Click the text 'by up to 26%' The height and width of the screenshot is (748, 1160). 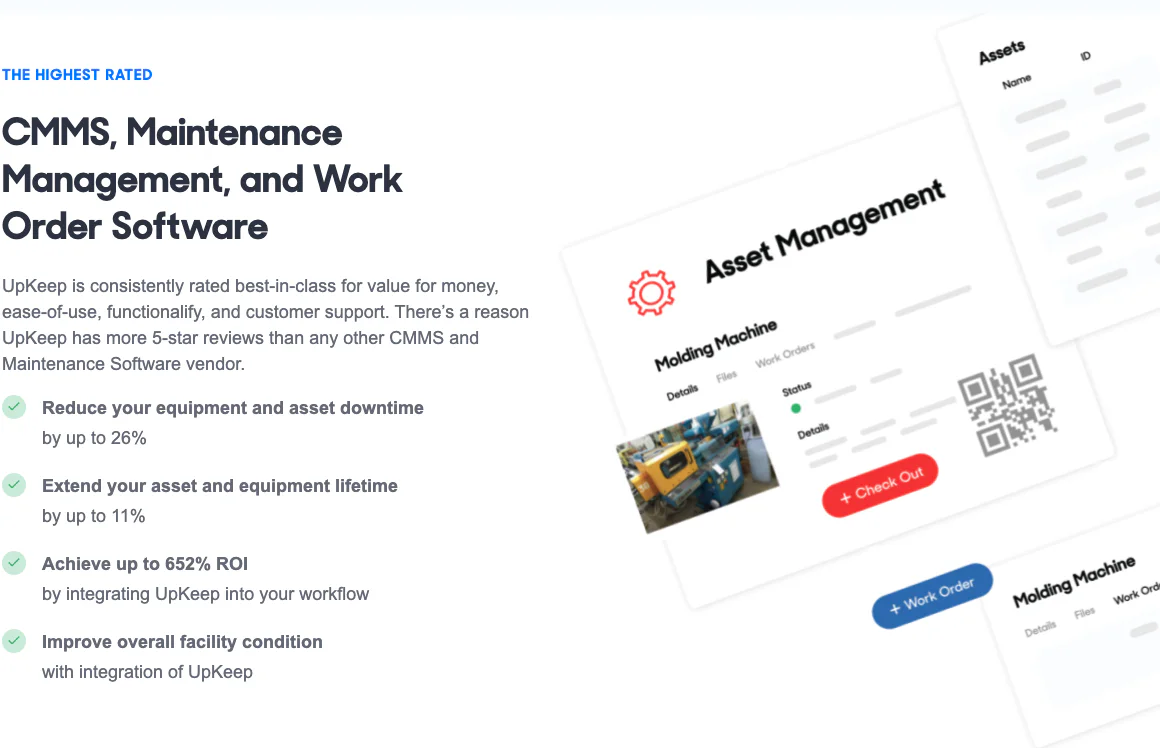tap(94, 438)
